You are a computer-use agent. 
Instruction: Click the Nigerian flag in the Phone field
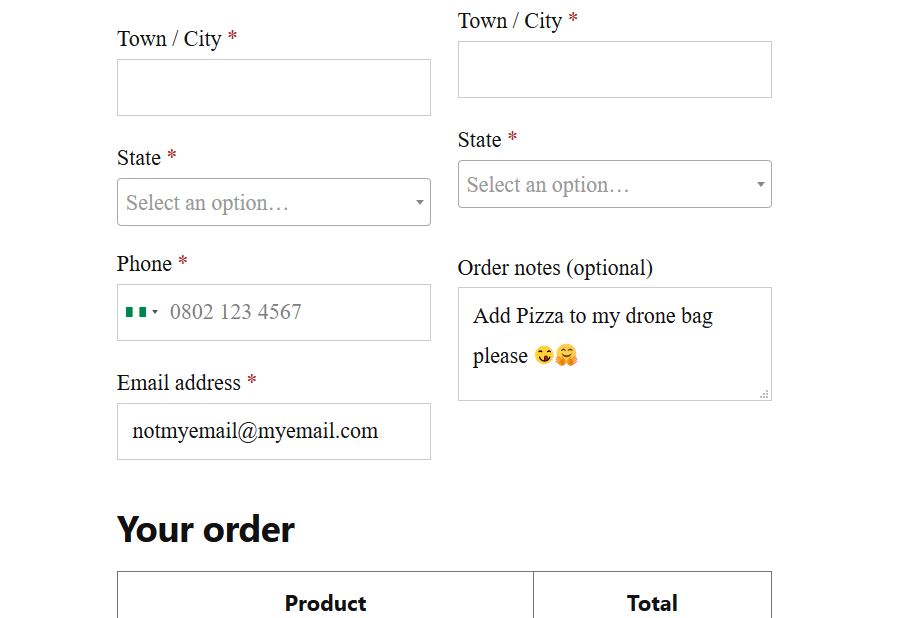point(136,312)
